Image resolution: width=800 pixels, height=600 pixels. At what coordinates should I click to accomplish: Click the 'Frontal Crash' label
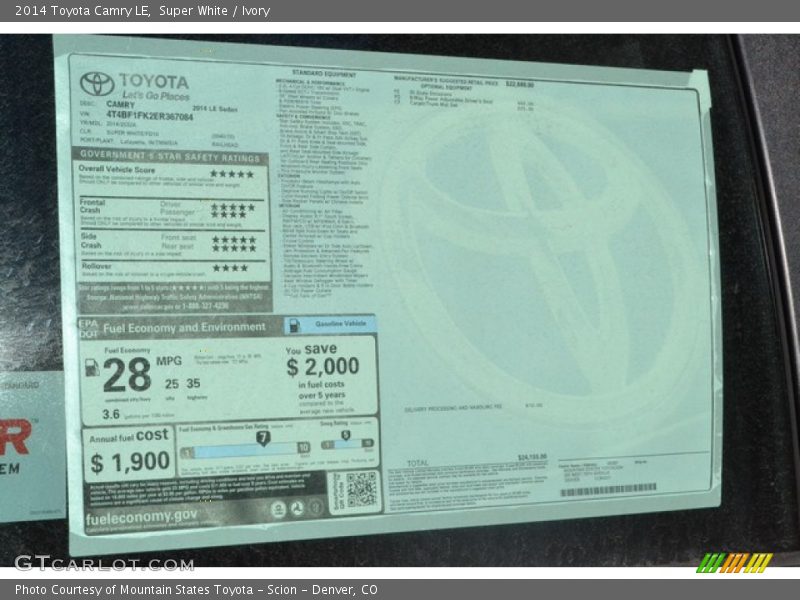pyautogui.click(x=92, y=206)
